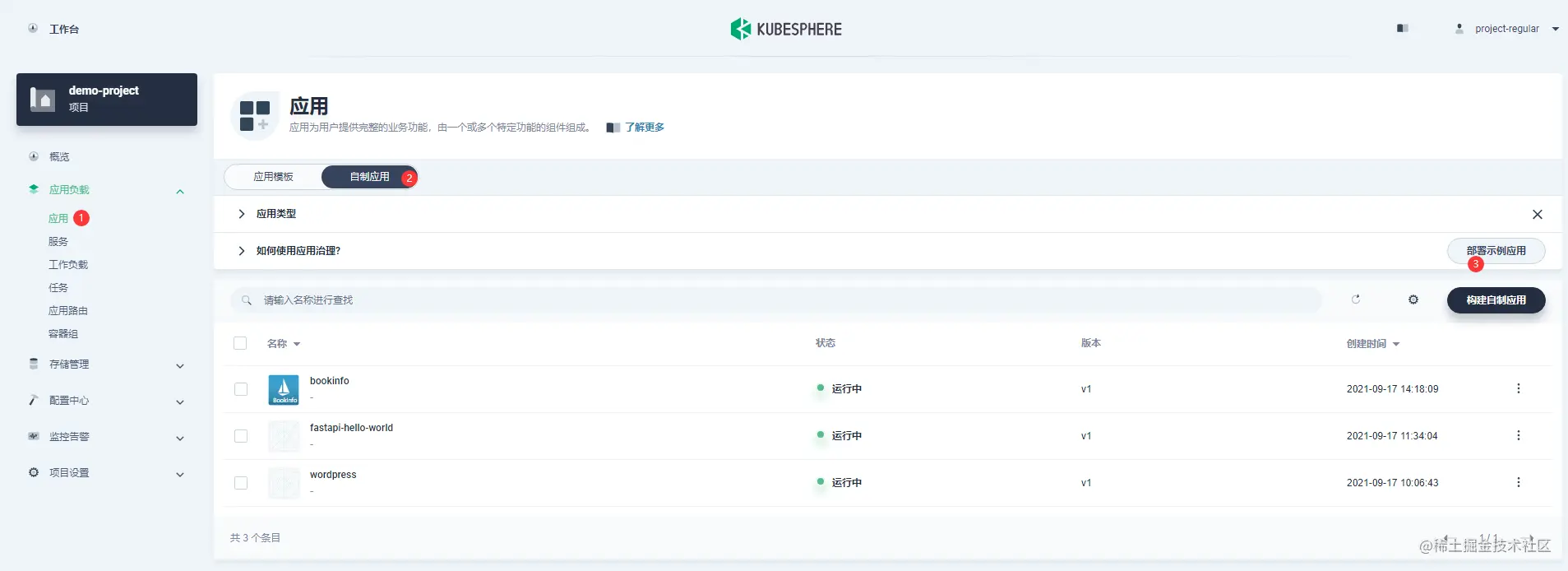
Task: Open table column settings gear
Action: tap(1413, 299)
